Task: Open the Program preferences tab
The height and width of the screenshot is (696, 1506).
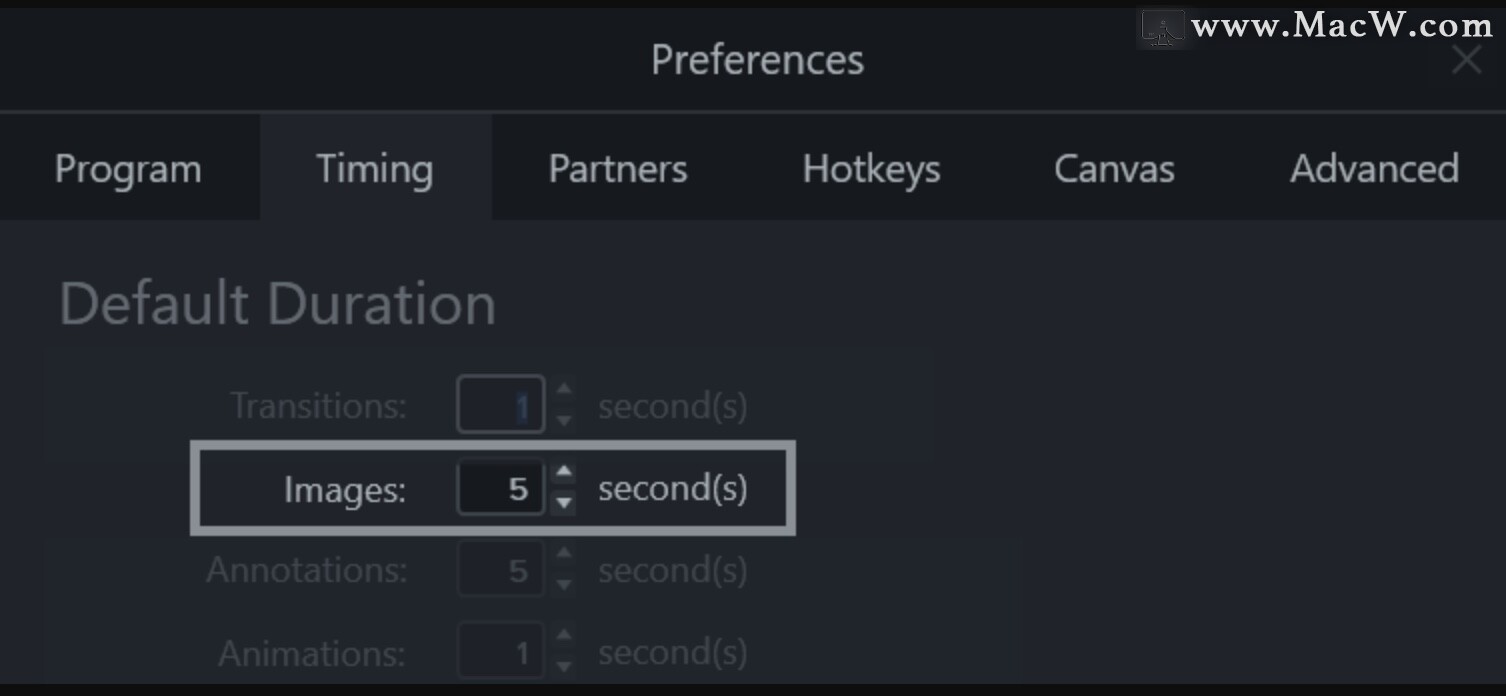Action: (128, 169)
